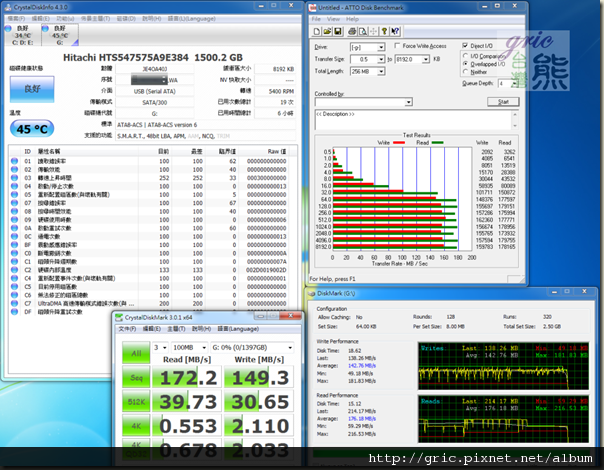Click the yellow question mark About icon in ATTO
This screenshot has width=604, height=470.
384,32
